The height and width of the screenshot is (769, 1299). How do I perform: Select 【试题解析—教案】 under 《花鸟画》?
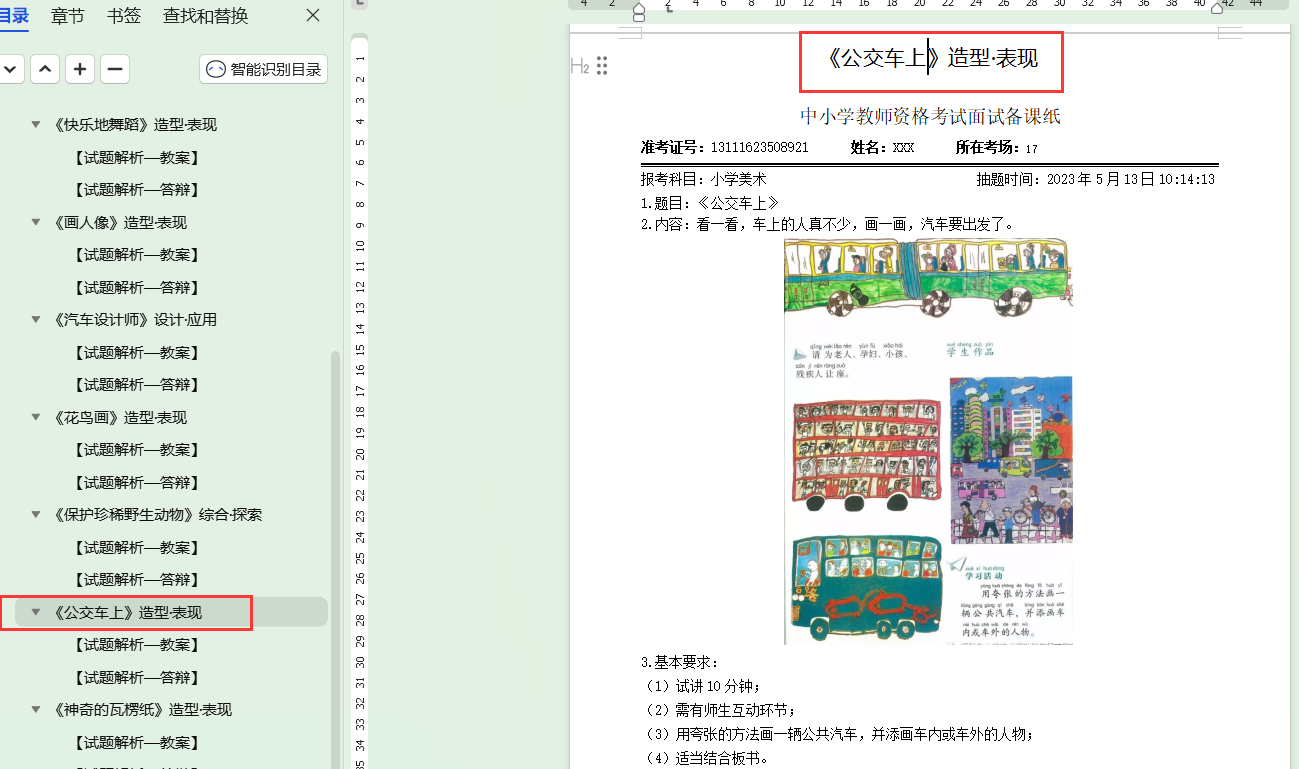(135, 450)
